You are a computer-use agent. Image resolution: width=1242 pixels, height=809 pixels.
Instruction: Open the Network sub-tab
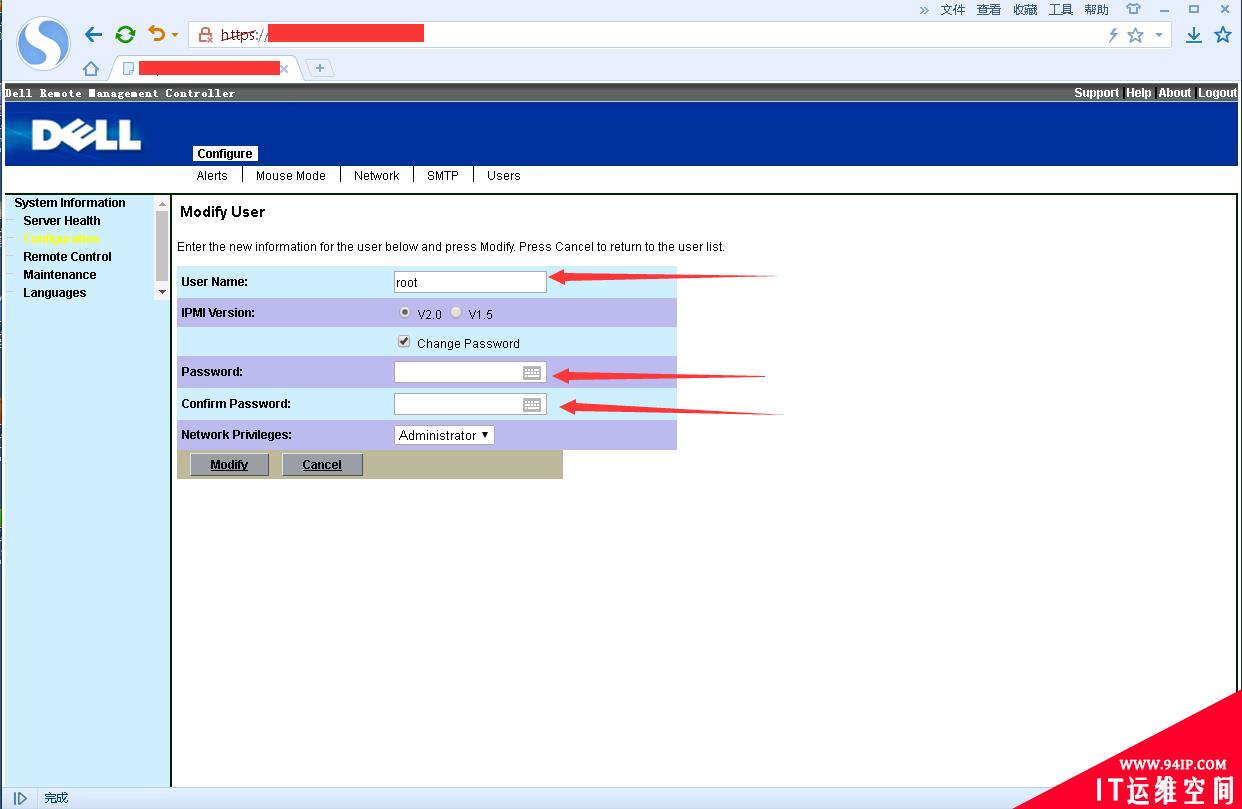377,176
